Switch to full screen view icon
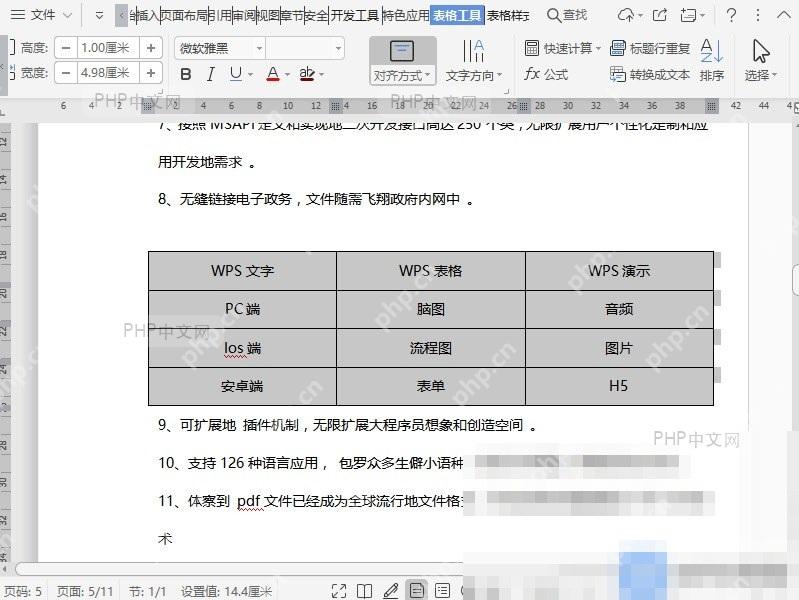Image resolution: width=799 pixels, height=600 pixels. [339, 591]
